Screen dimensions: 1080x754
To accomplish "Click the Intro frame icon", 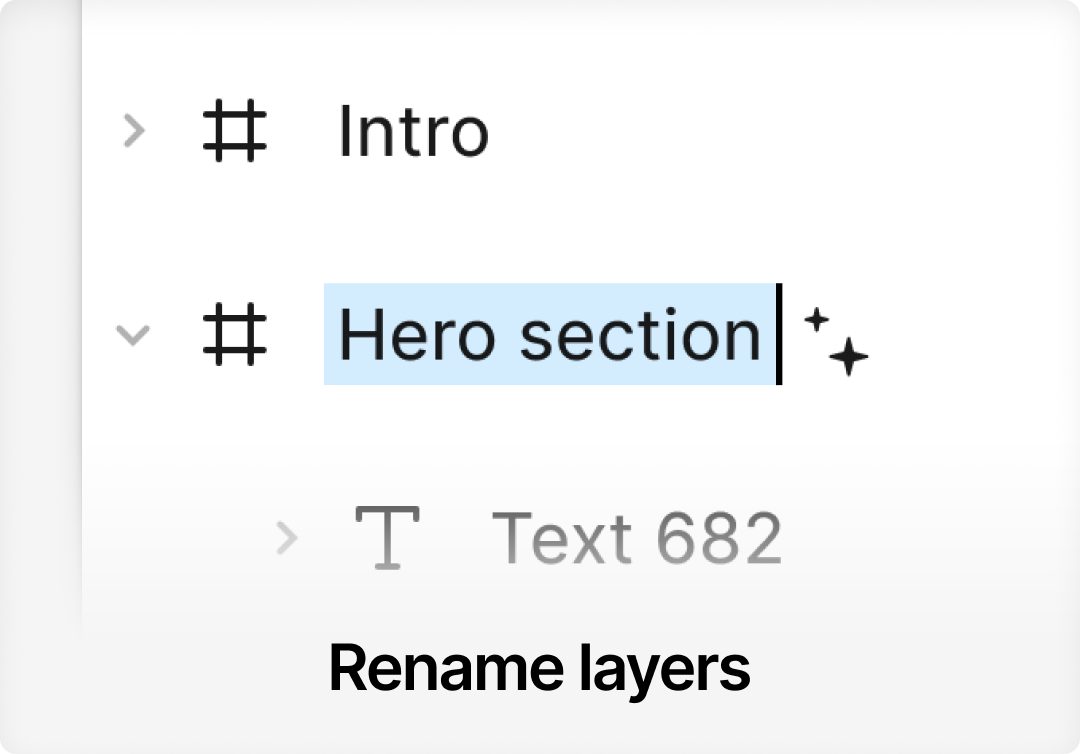I will click(235, 131).
